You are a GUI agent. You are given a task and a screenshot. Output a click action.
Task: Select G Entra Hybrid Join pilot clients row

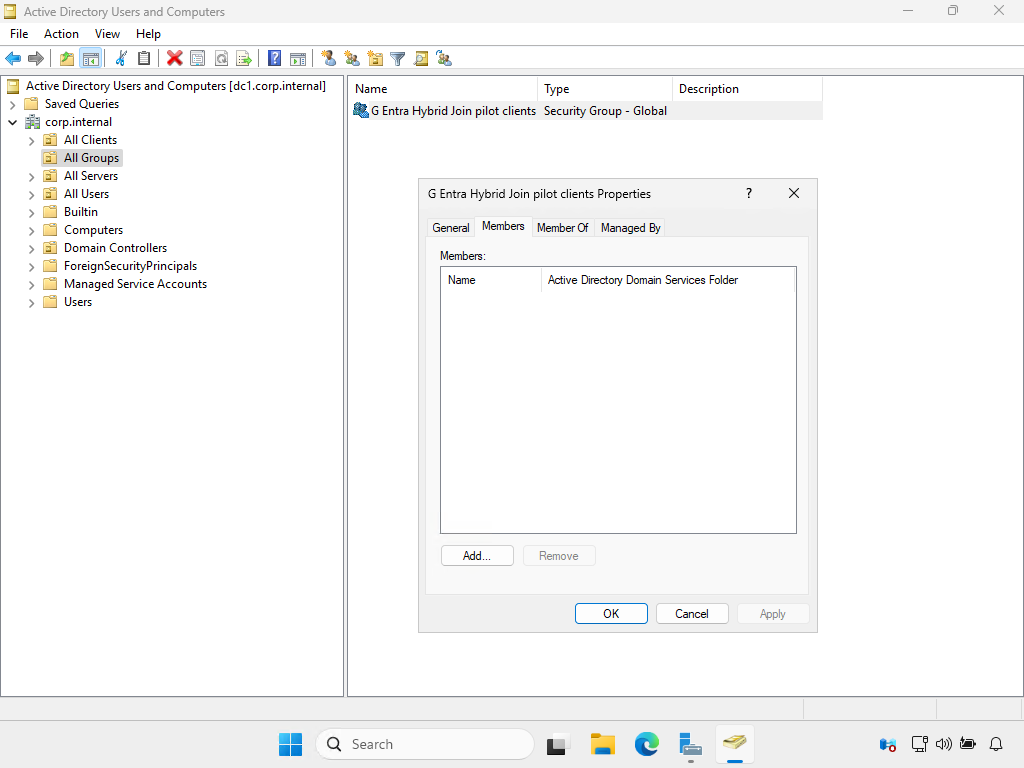(x=586, y=111)
